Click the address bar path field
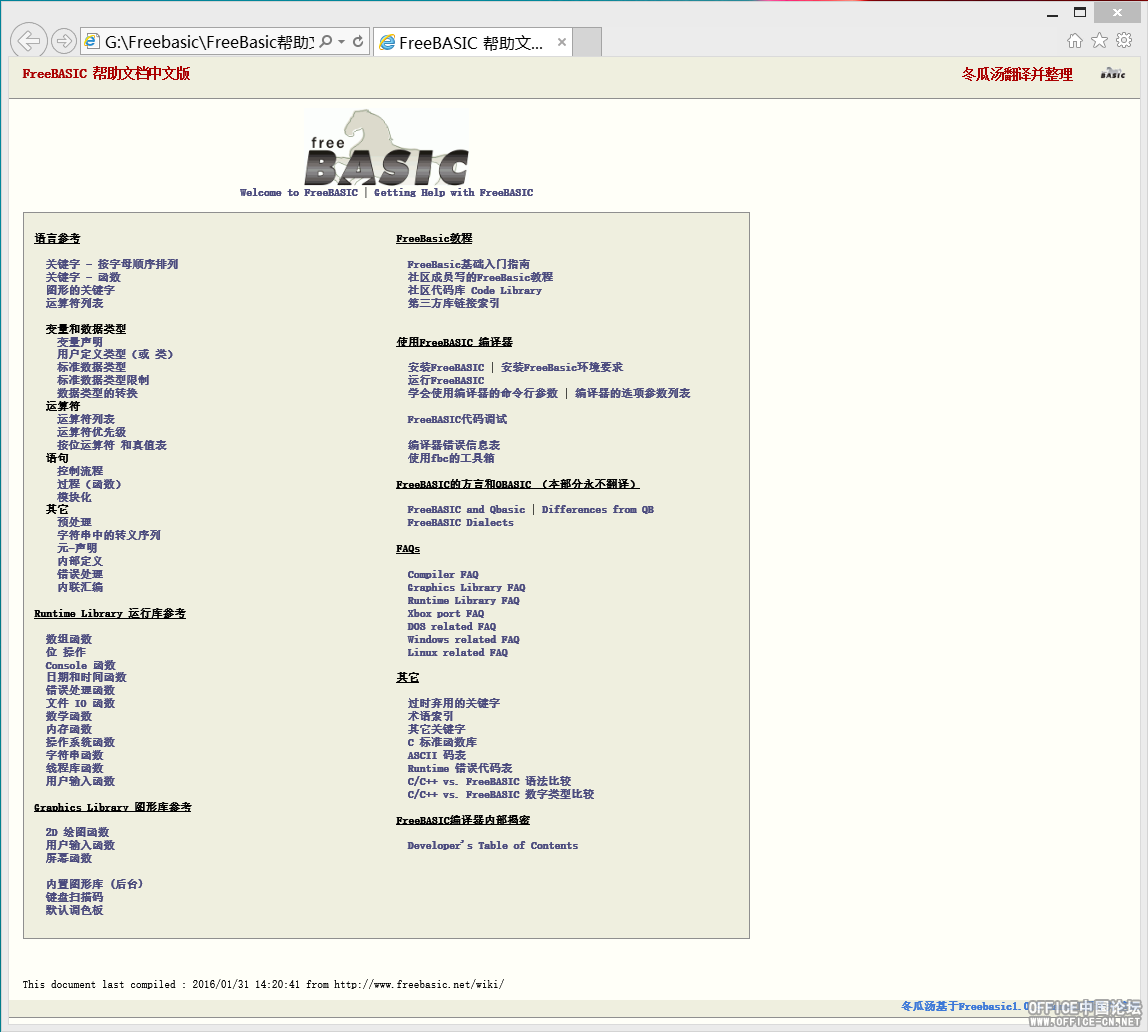The width and height of the screenshot is (1148, 1032). click(x=209, y=42)
